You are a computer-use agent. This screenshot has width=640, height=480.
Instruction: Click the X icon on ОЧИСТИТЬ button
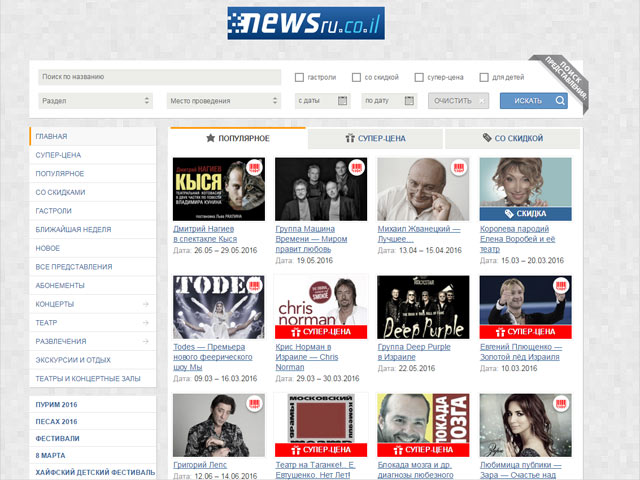(482, 101)
